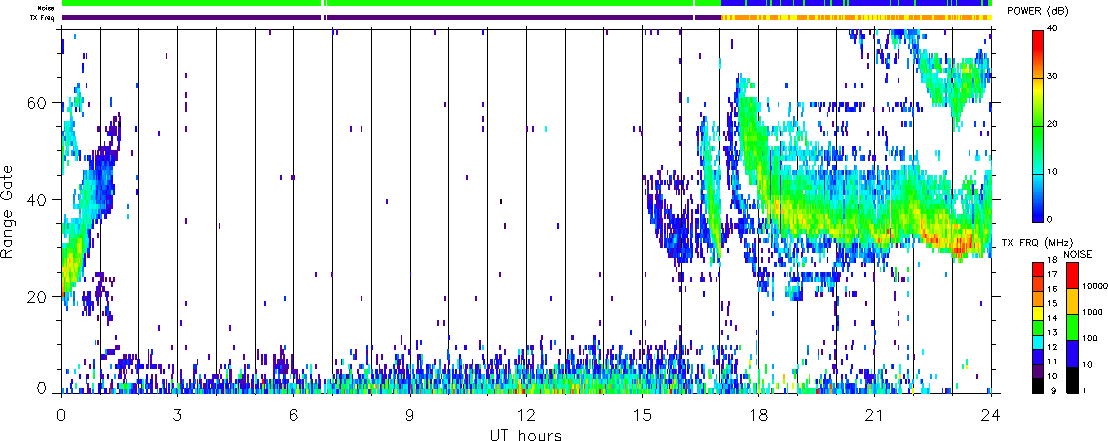
Task: Pick the black swatch in NOISE color bar
Action: coord(1072,380)
